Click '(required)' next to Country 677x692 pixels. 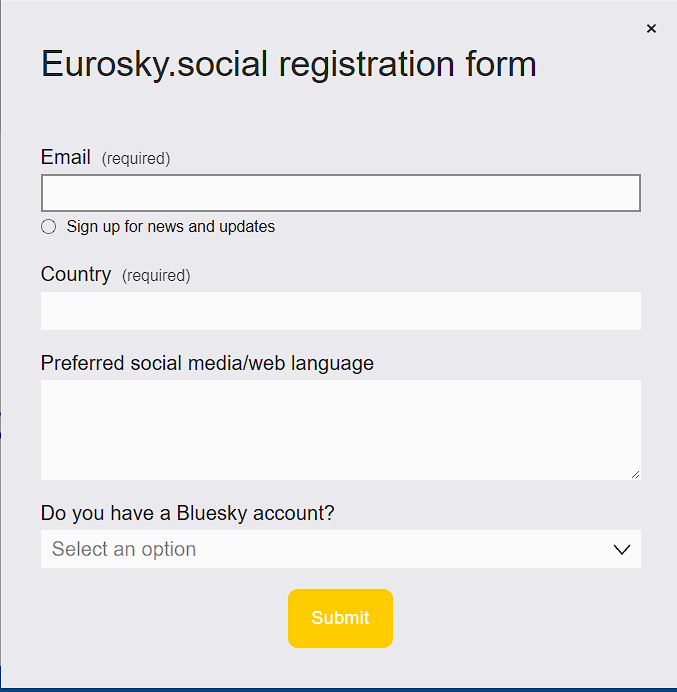coord(156,275)
